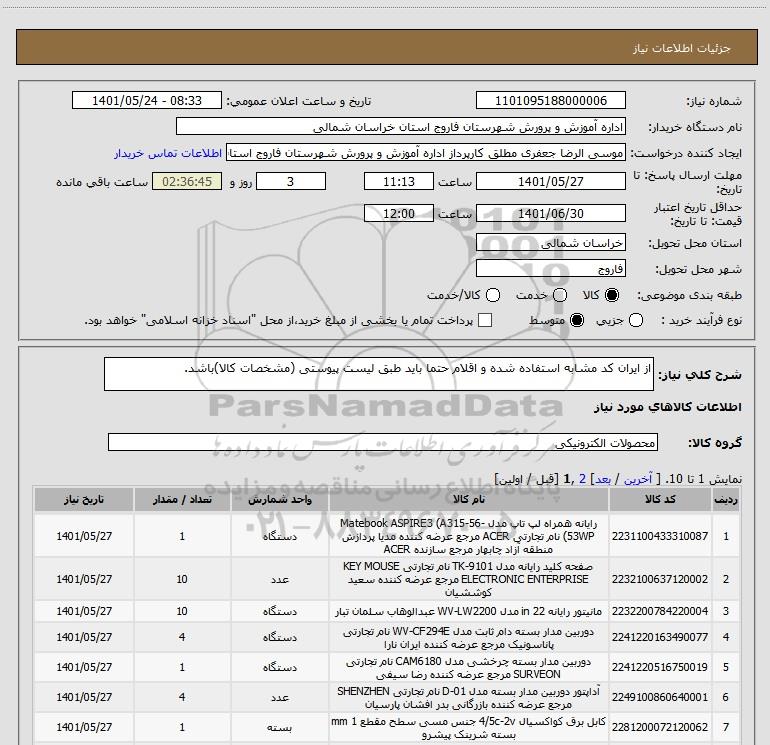
Task: Click column header نام کالا
Action: (x=469, y=499)
